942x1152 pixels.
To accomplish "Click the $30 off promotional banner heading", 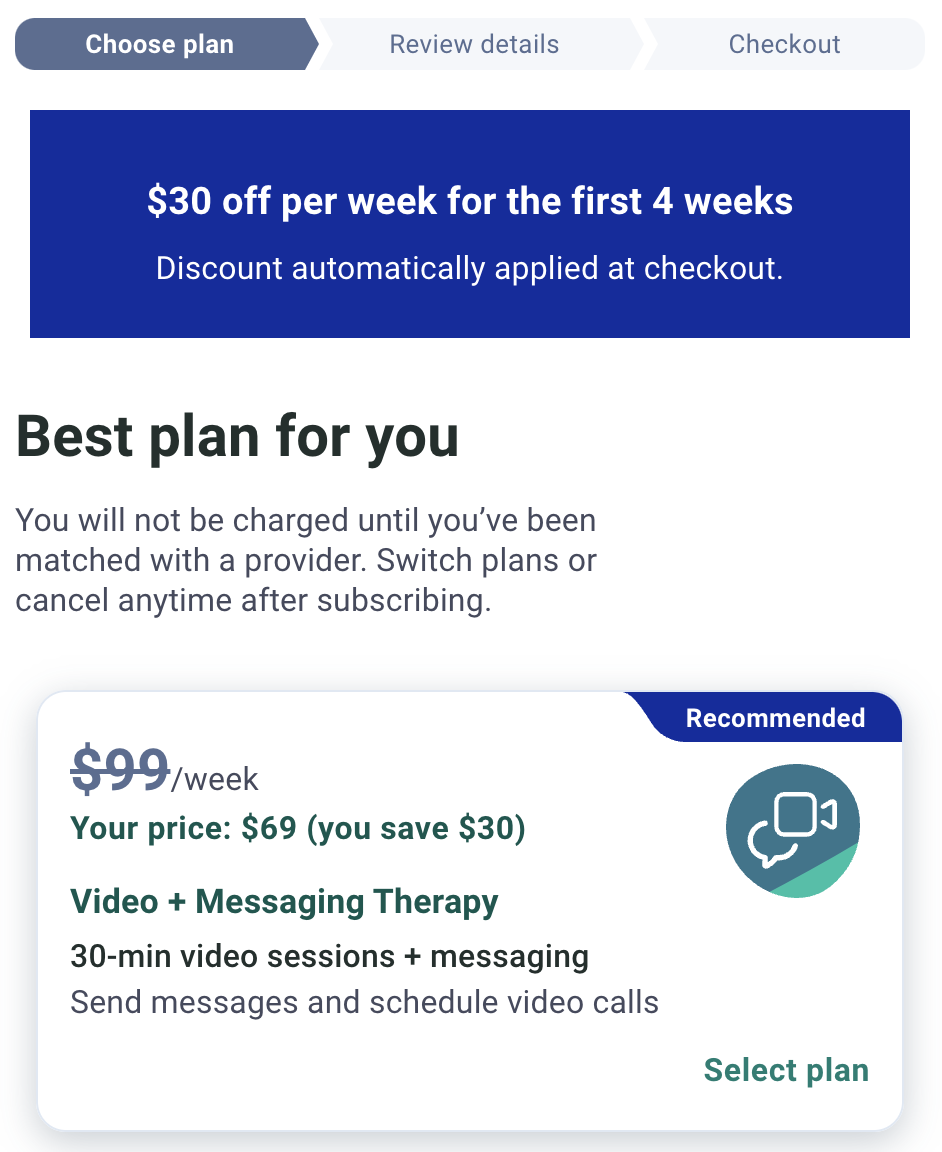I will (x=470, y=201).
